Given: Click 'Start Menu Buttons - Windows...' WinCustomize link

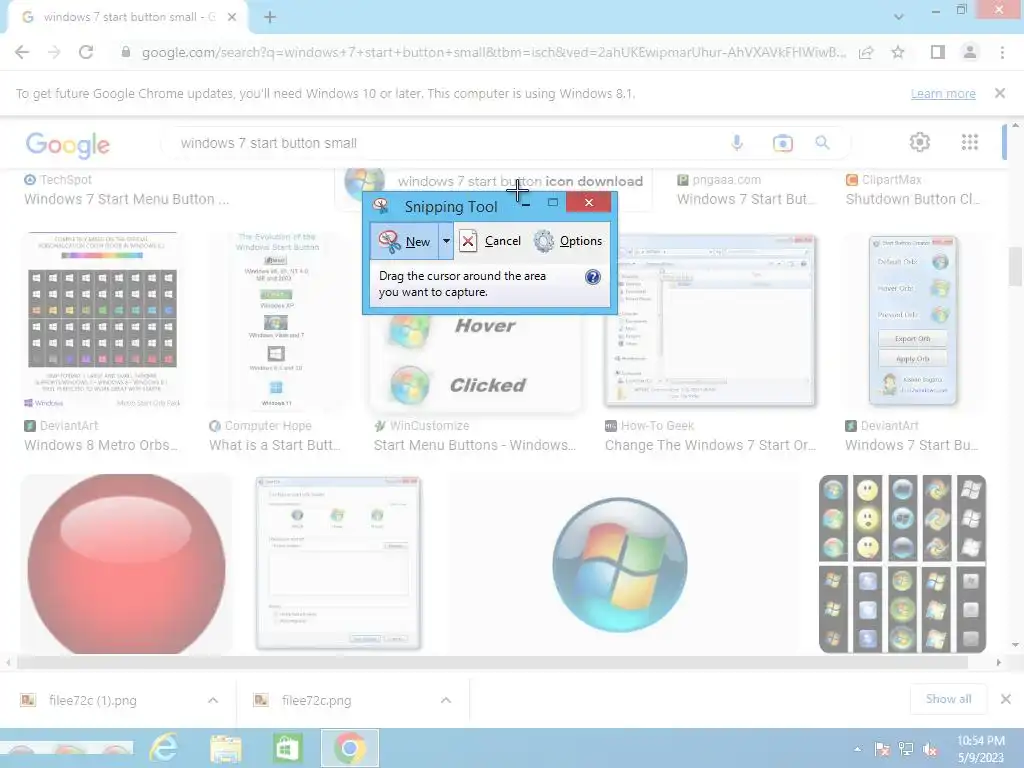Looking at the screenshot, I should point(475,445).
